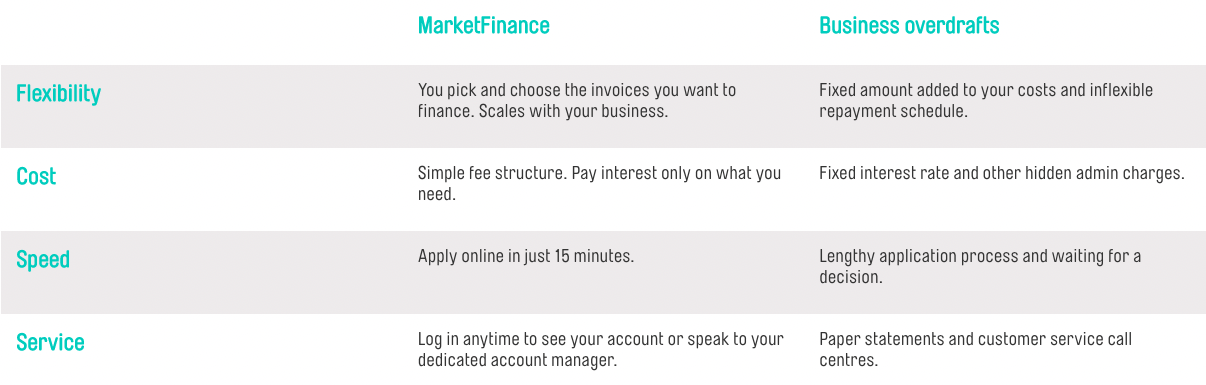Click the 'dedicated account manager' line
The image size is (1206, 385).
tap(518, 360)
